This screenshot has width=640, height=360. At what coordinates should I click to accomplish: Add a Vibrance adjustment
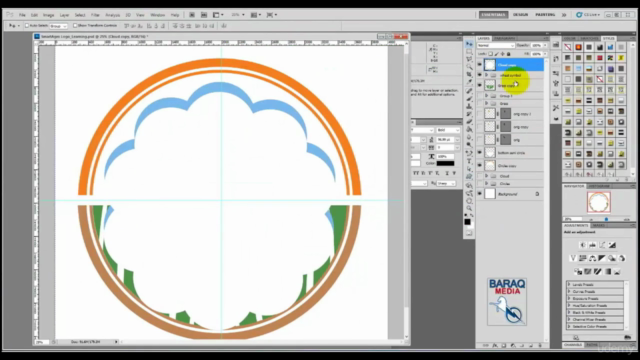pos(573,258)
